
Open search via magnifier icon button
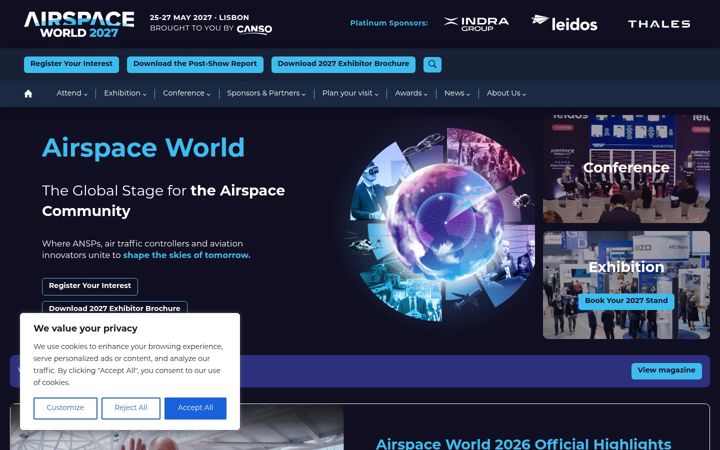coord(432,64)
